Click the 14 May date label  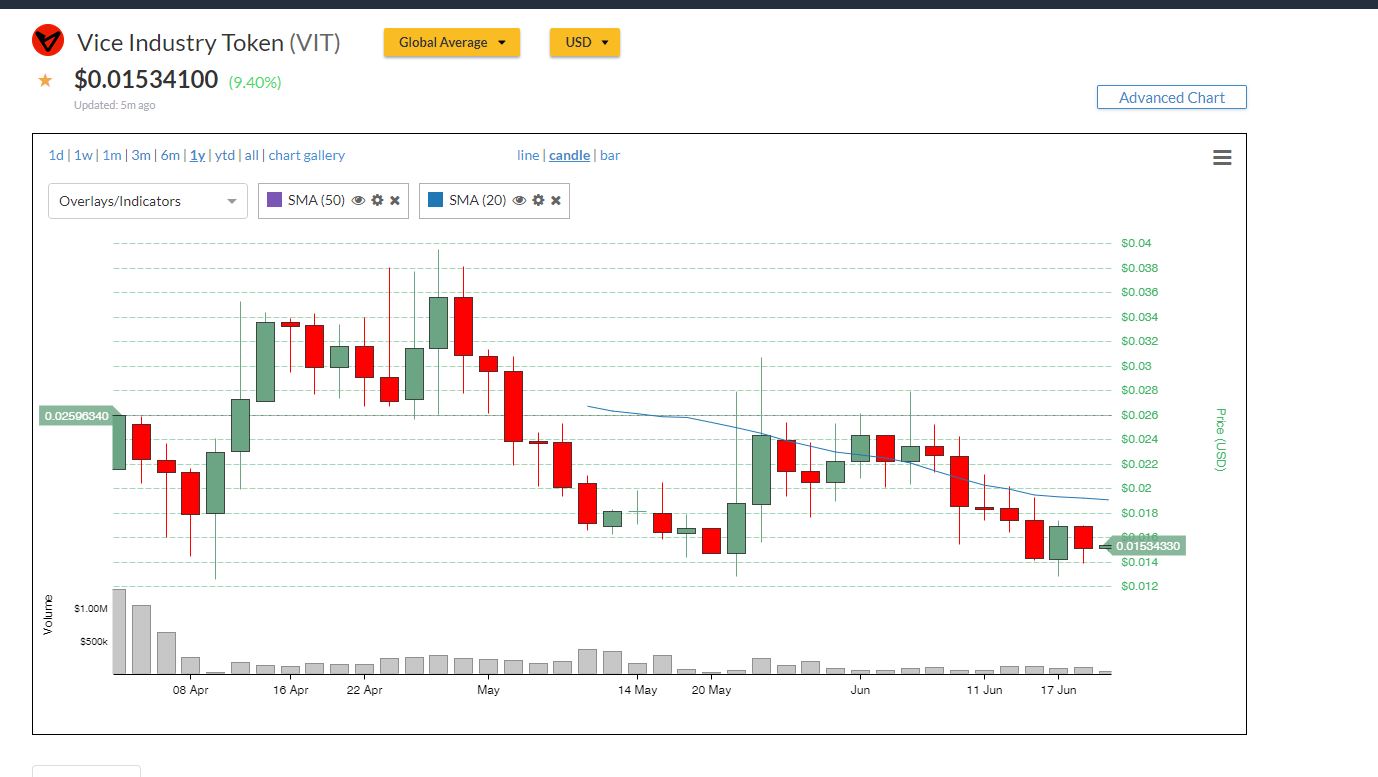pyautogui.click(x=637, y=690)
